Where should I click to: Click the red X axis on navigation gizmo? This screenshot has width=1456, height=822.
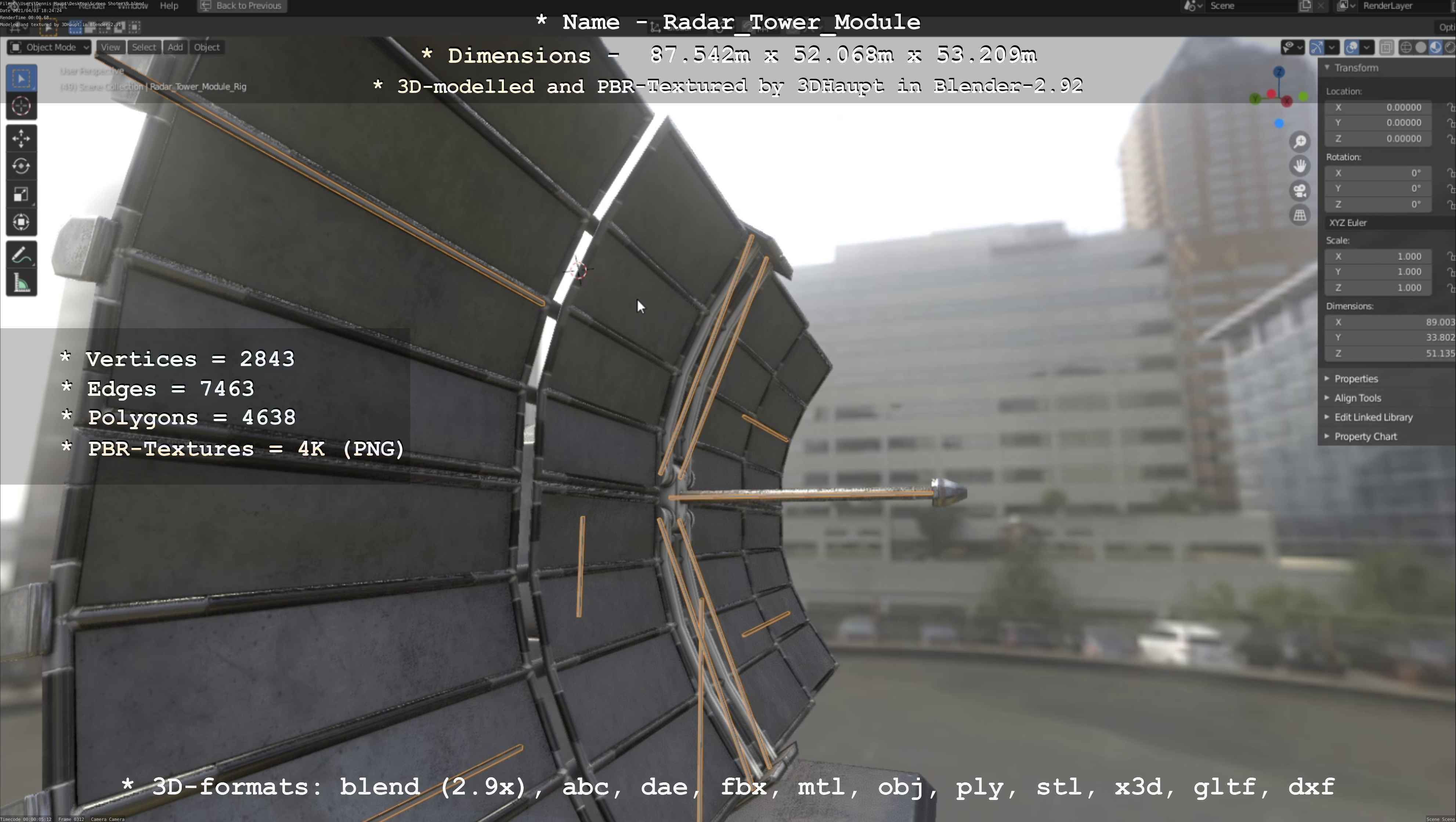(1287, 102)
